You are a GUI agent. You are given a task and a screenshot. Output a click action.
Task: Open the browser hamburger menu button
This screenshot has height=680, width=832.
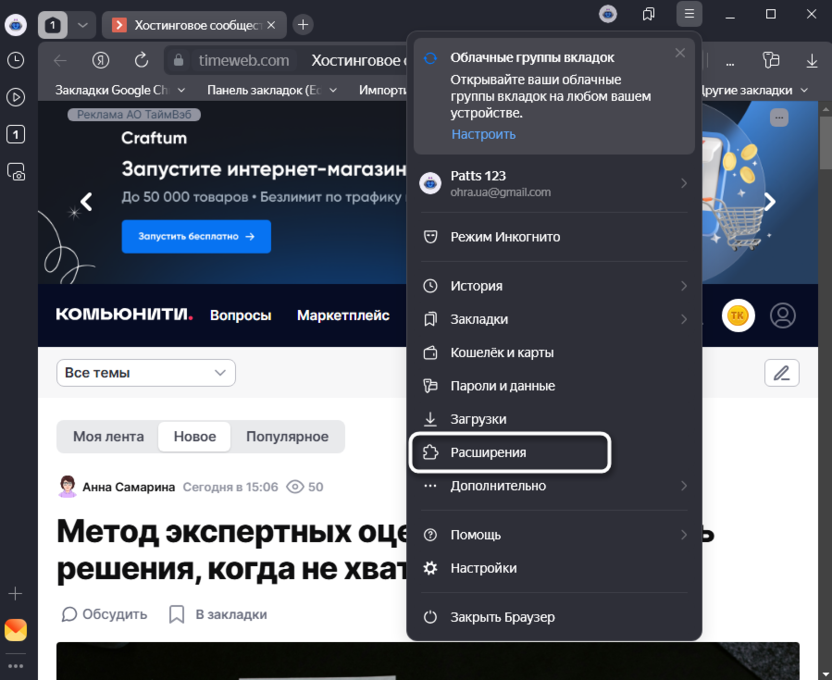pyautogui.click(x=689, y=14)
